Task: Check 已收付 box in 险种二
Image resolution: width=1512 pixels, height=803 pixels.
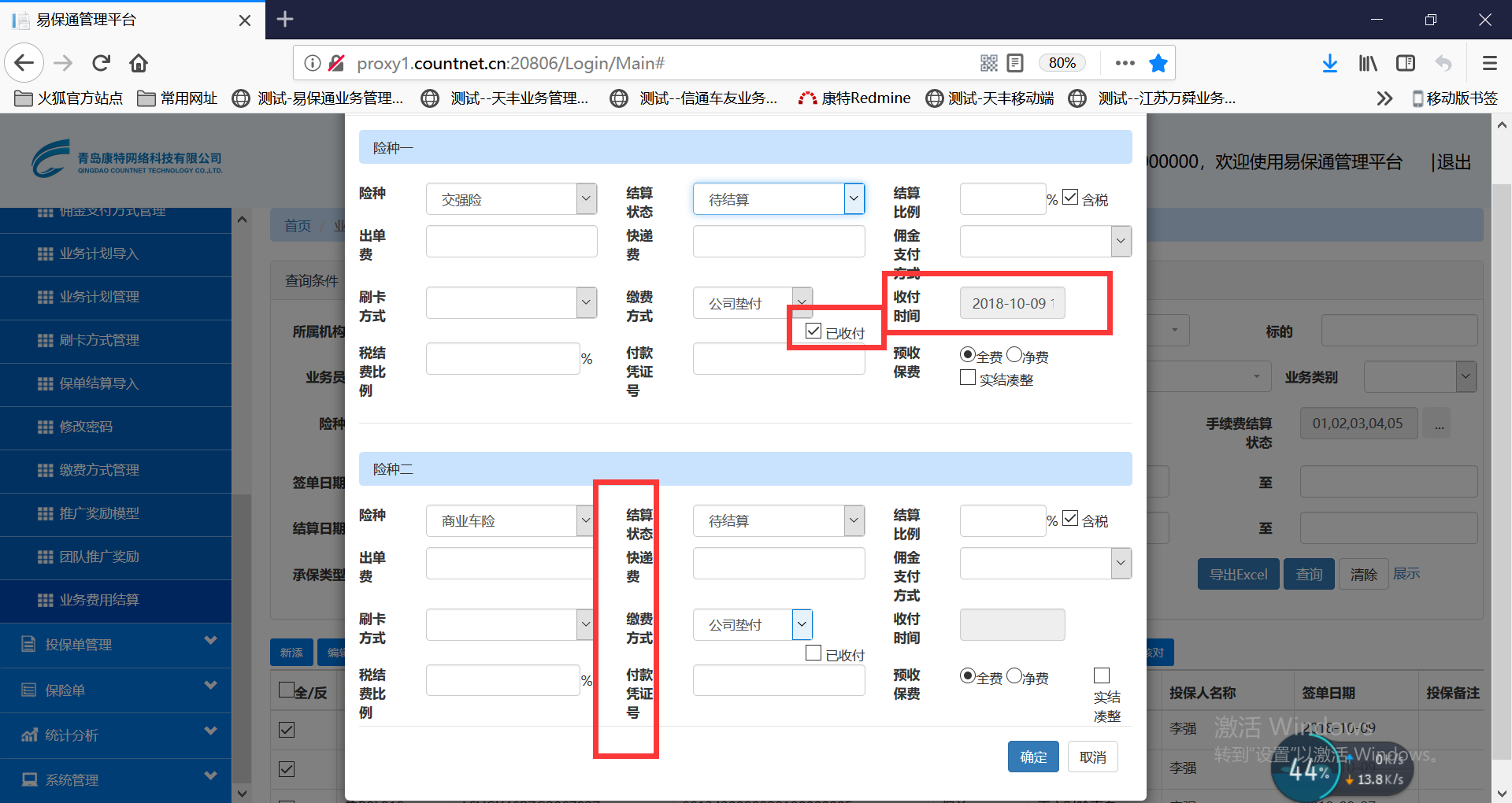Action: pos(814,653)
